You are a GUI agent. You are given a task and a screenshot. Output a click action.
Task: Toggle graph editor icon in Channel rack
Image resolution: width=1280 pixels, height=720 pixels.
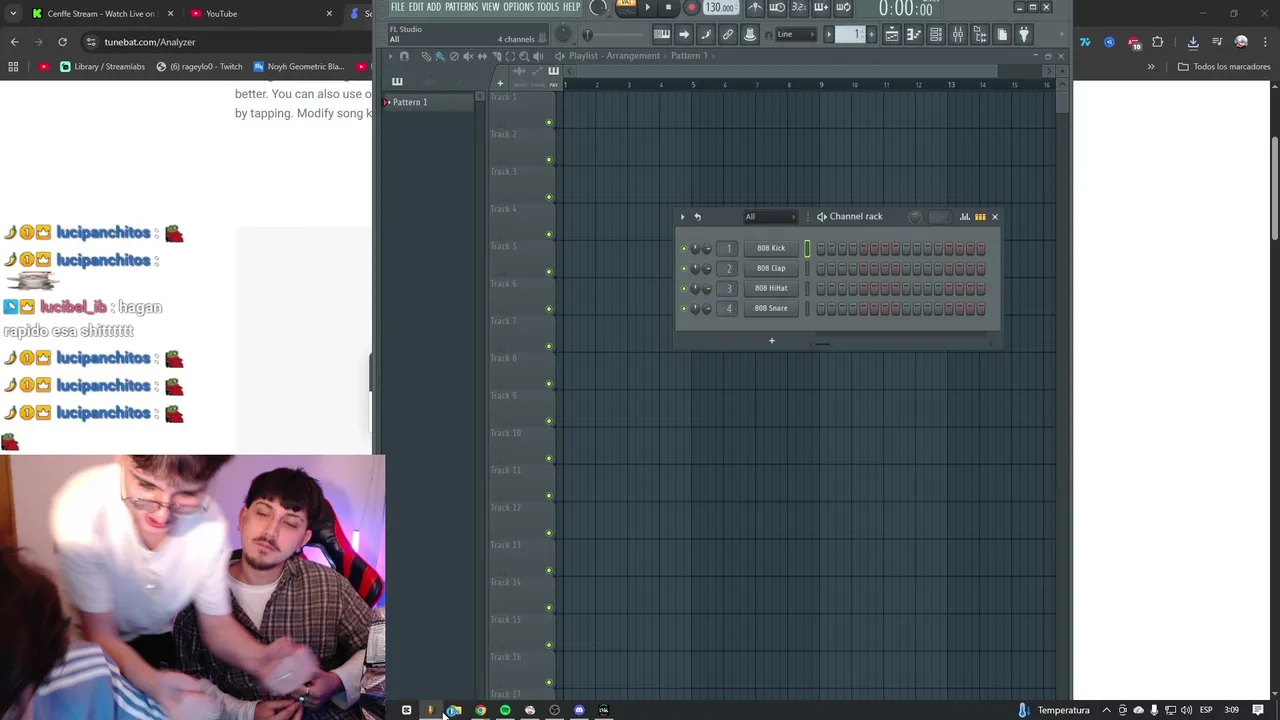coord(965,217)
